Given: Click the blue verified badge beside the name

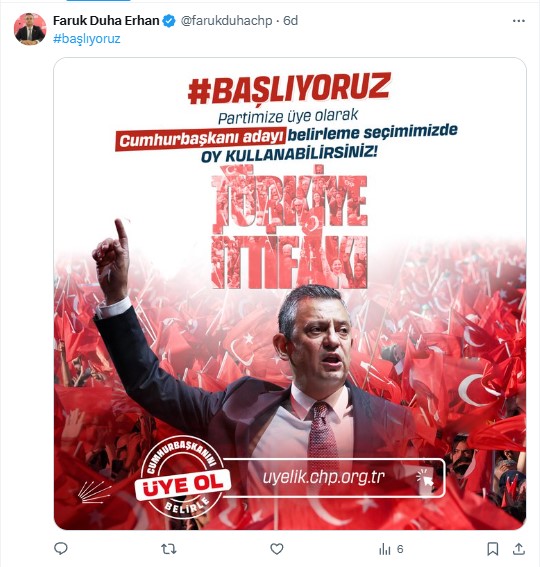Looking at the screenshot, I should point(169,21).
